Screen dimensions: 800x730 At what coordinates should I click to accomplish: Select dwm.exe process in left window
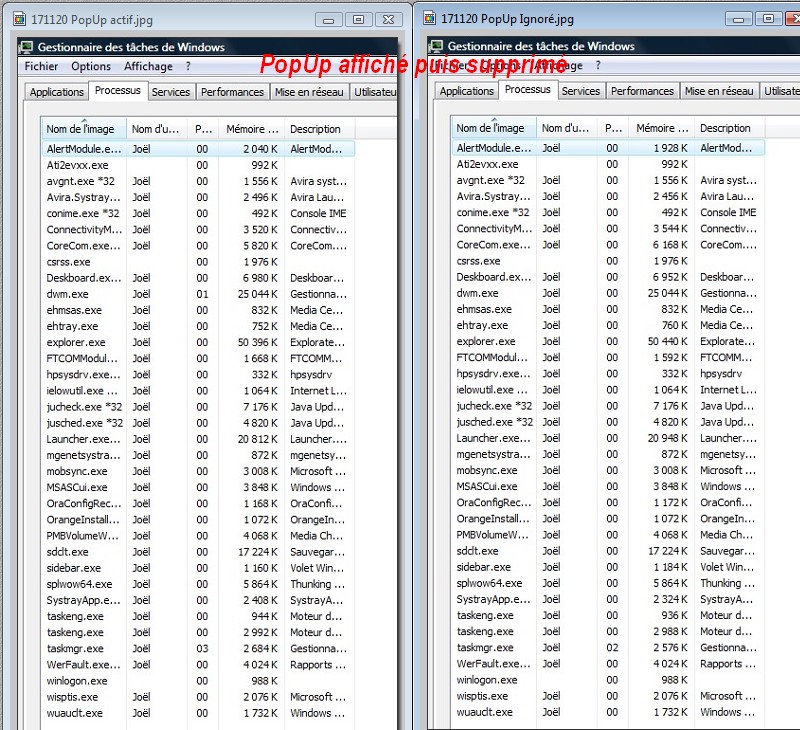pyautogui.click(x=198, y=294)
